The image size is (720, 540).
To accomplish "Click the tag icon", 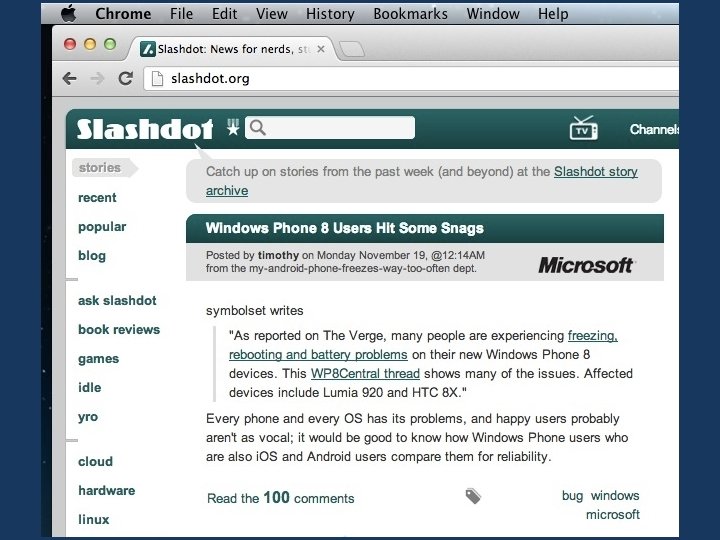I will coord(473,496).
